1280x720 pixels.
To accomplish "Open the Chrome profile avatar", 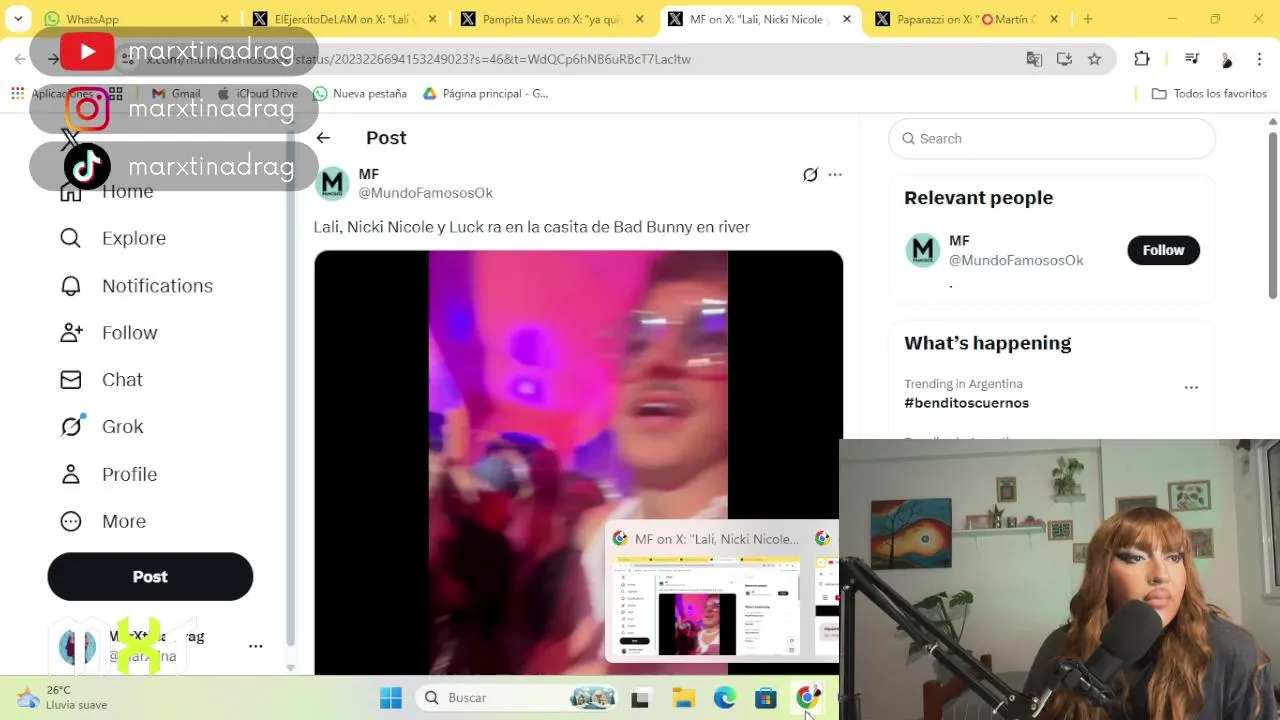I will coord(1226,60).
